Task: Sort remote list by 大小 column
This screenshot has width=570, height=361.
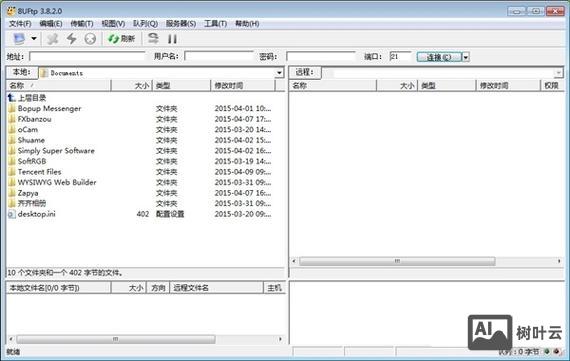Action: click(x=397, y=85)
